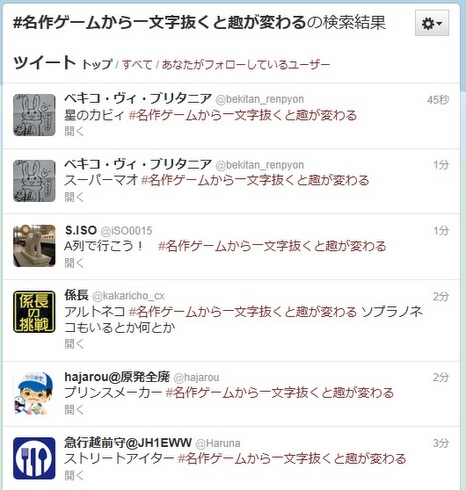Open the @bekitan_renpyon handle on first tweet
This screenshot has height=490, width=466.
click(x=260, y=99)
